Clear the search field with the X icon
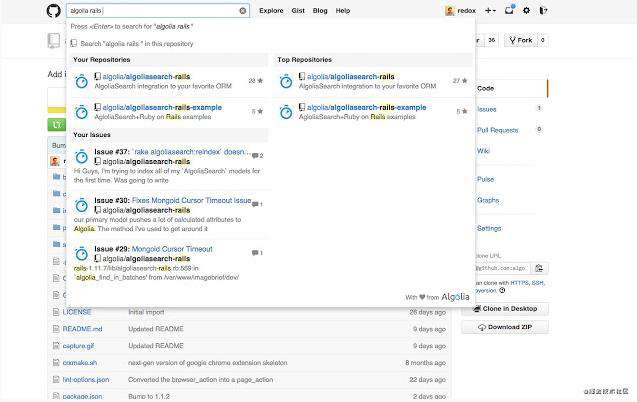 tap(243, 11)
